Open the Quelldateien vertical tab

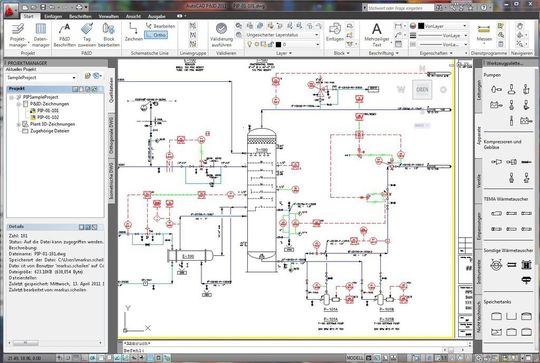click(111, 90)
